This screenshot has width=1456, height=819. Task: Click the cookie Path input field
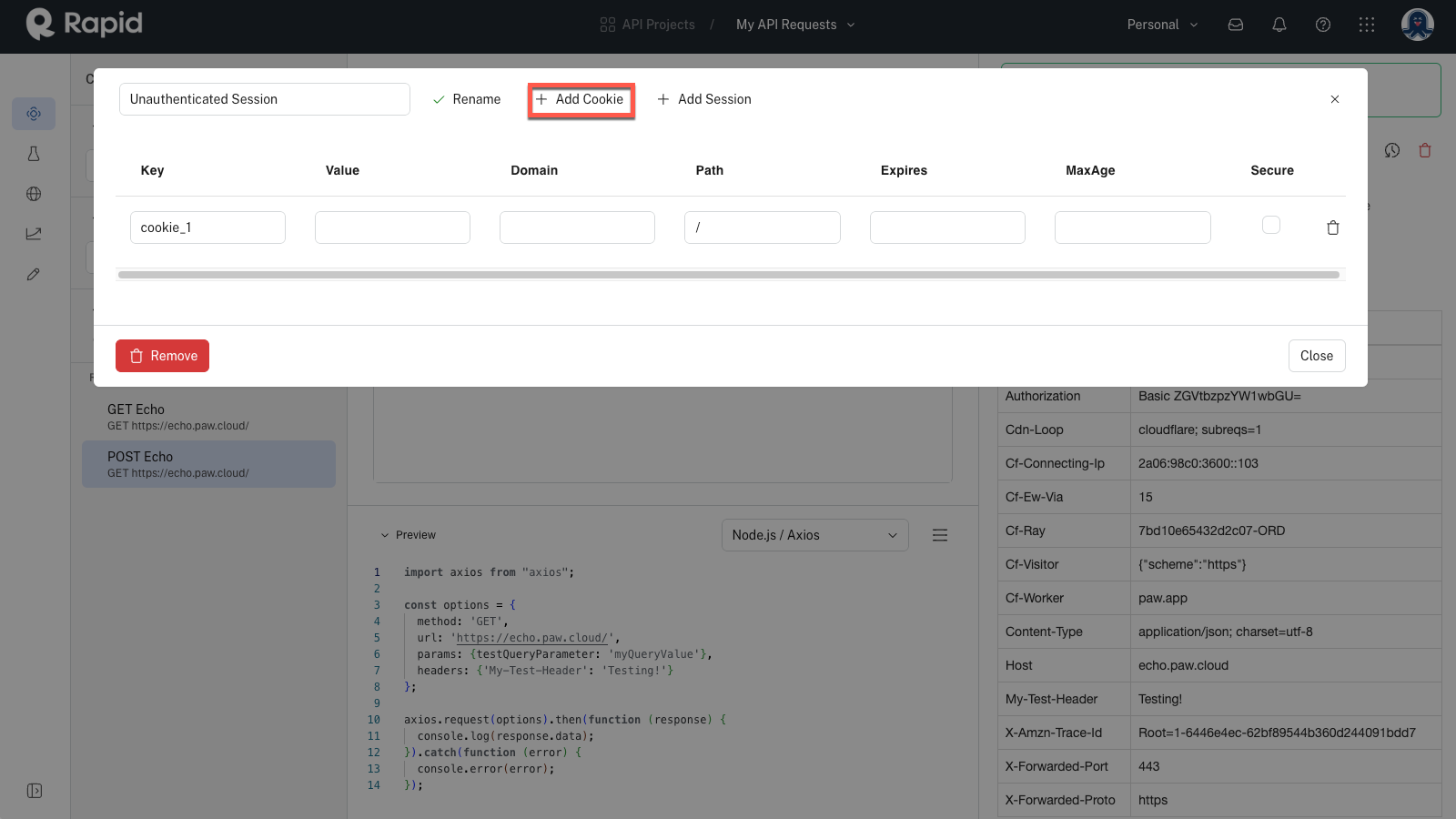click(763, 227)
